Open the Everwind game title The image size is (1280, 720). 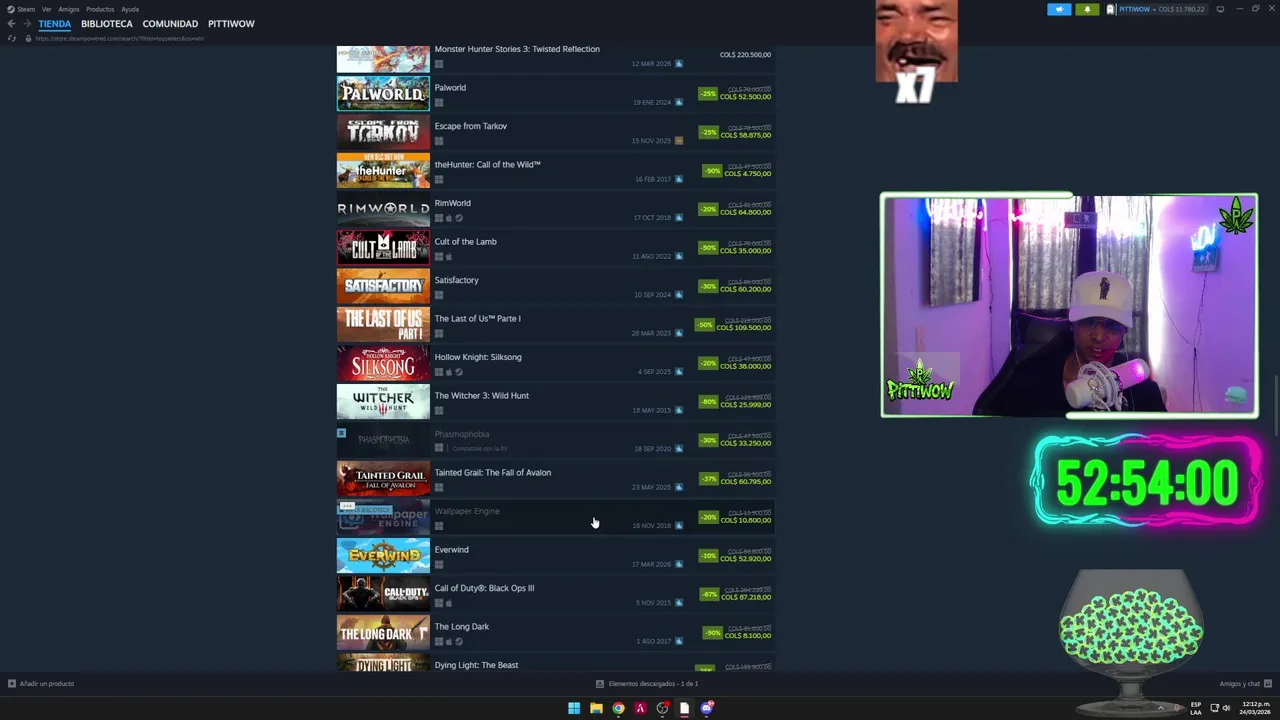coord(451,550)
